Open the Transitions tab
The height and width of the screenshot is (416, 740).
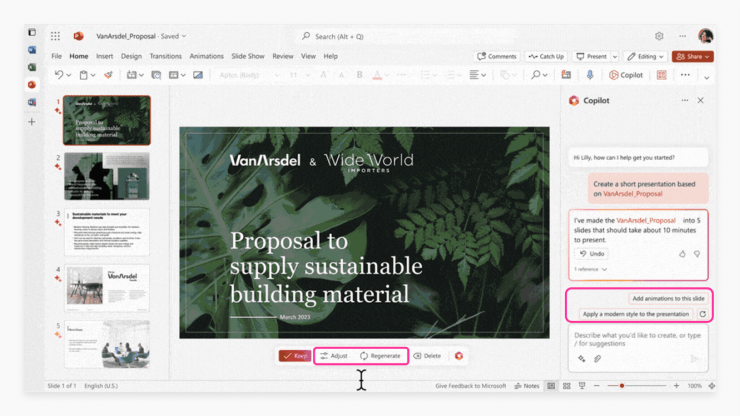click(x=165, y=56)
